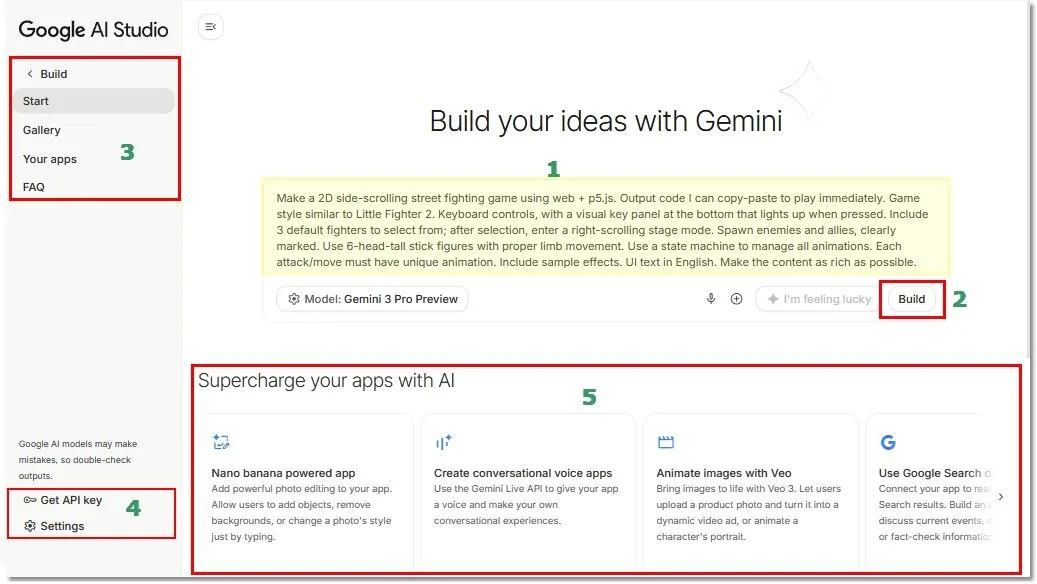Collapse the sidebar with the panel toggle icon
This screenshot has height=584, width=1037.
[x=210, y=27]
